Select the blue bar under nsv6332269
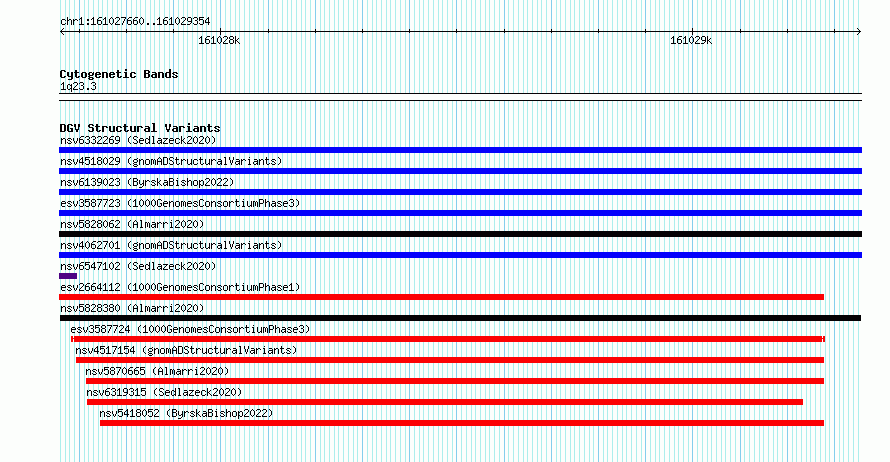 point(460,150)
